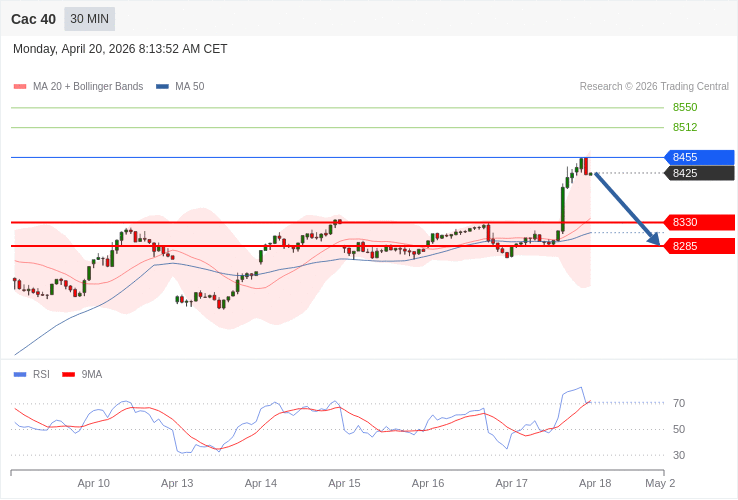The width and height of the screenshot is (738, 500).
Task: Click the Cac 40 chart title
Action: point(33,19)
